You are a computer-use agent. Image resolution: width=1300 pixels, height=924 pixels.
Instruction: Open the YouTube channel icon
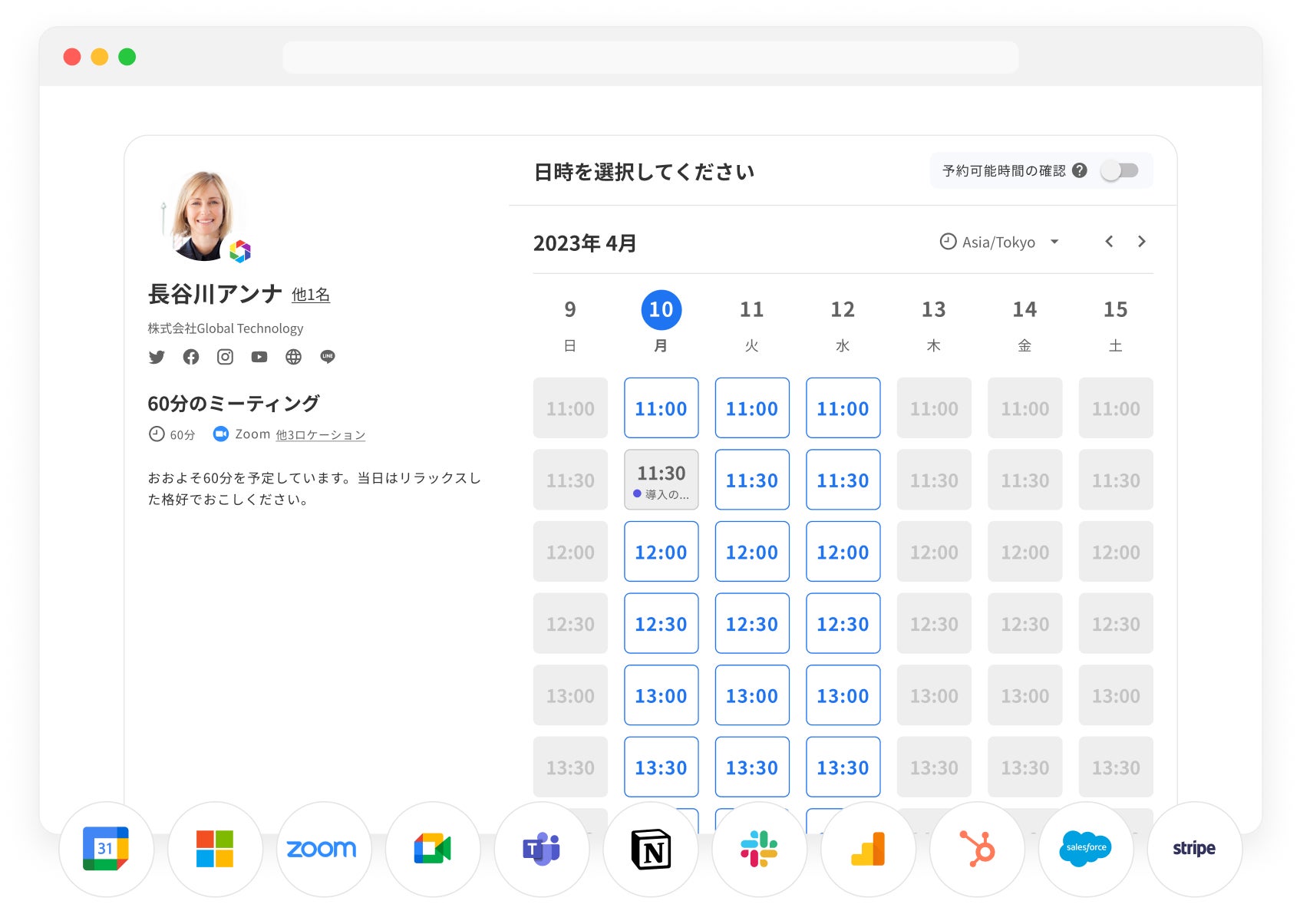[x=259, y=357]
